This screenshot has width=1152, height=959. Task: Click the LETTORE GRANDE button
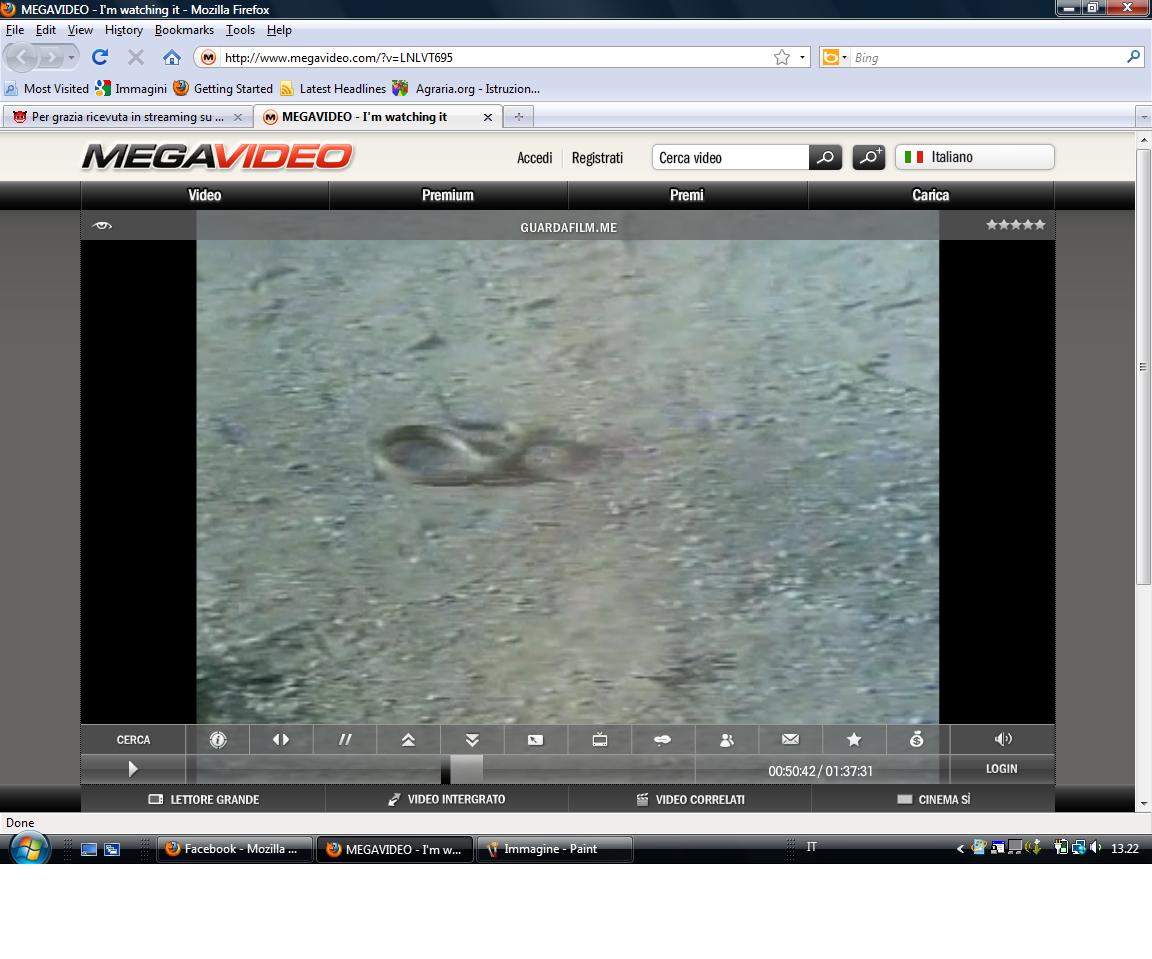pos(204,800)
